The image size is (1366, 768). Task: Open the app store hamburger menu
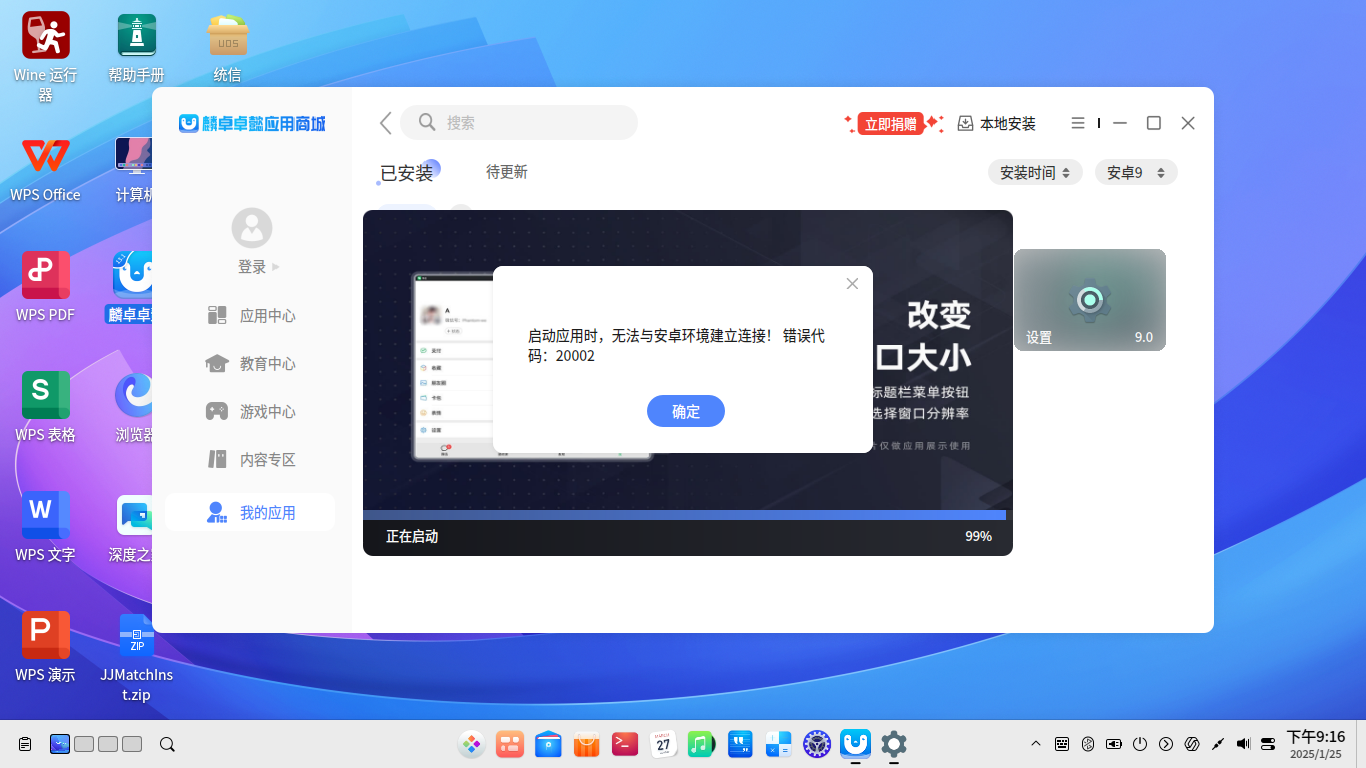(1078, 123)
